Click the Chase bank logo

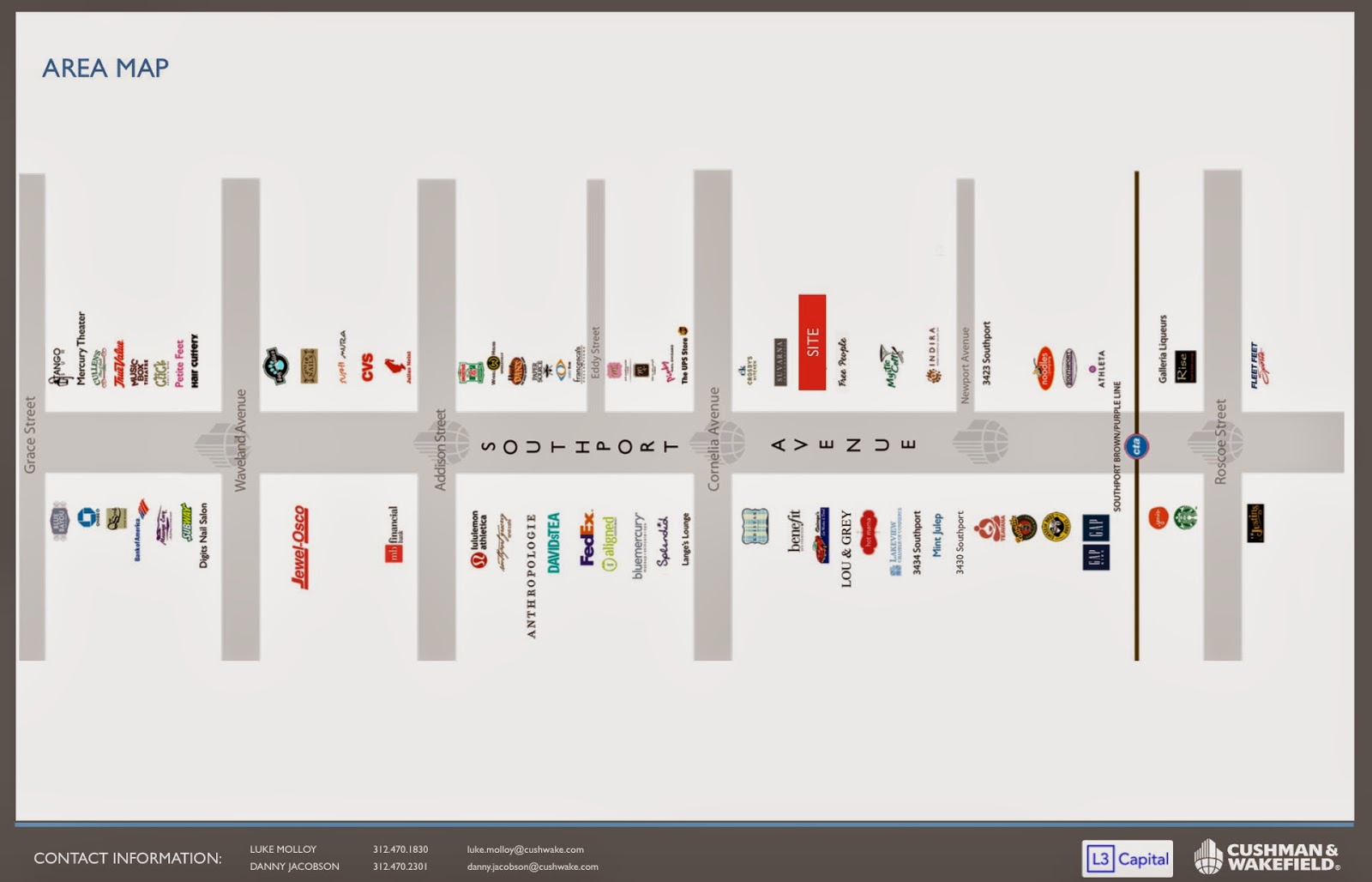[x=89, y=517]
